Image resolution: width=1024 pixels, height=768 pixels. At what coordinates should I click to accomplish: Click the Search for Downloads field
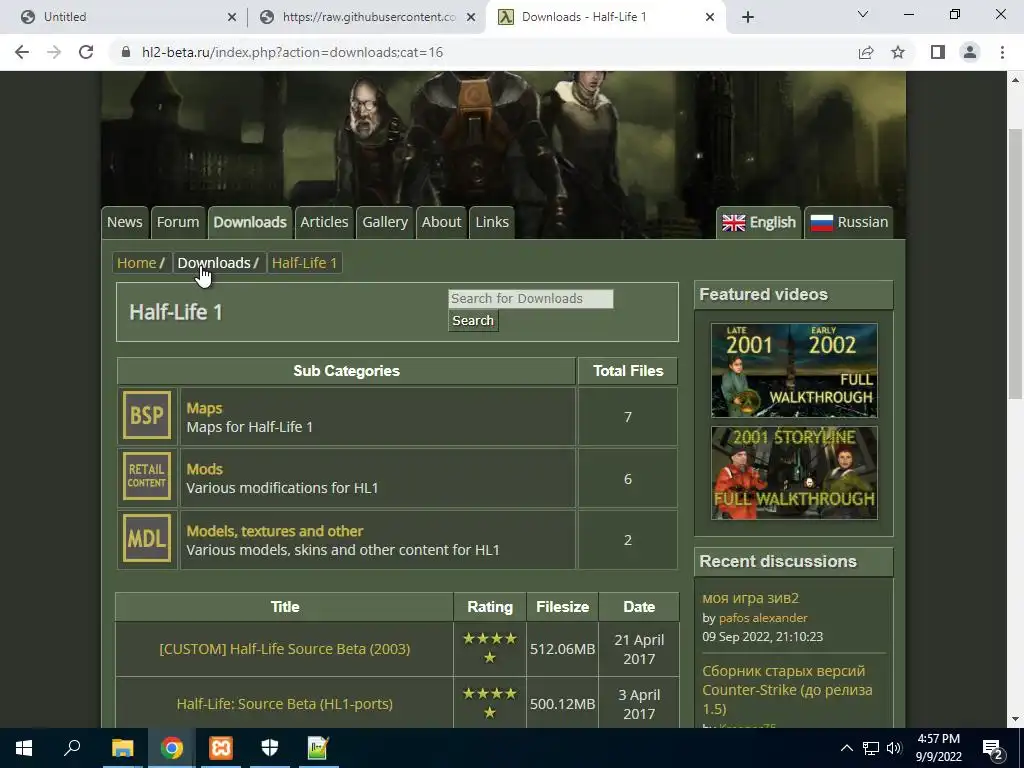click(531, 298)
